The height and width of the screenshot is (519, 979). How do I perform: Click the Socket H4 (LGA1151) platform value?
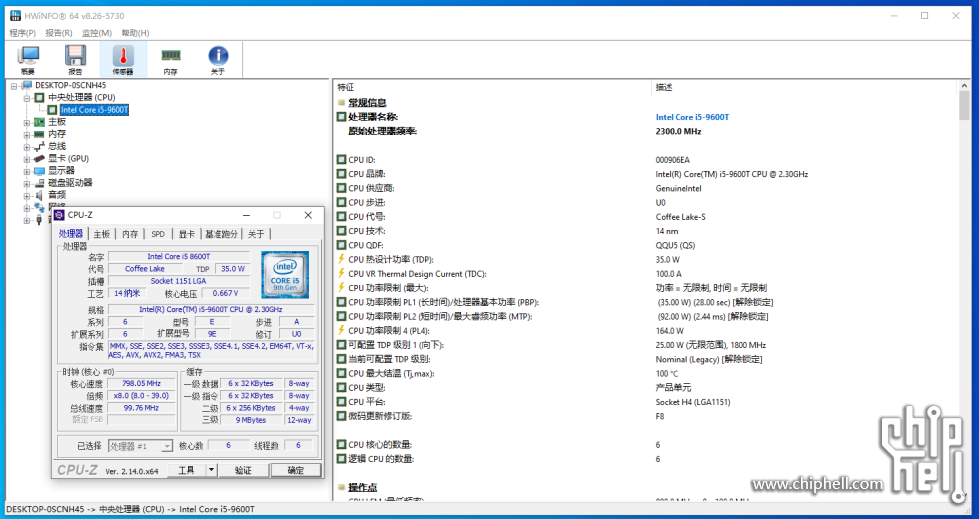(x=693, y=402)
